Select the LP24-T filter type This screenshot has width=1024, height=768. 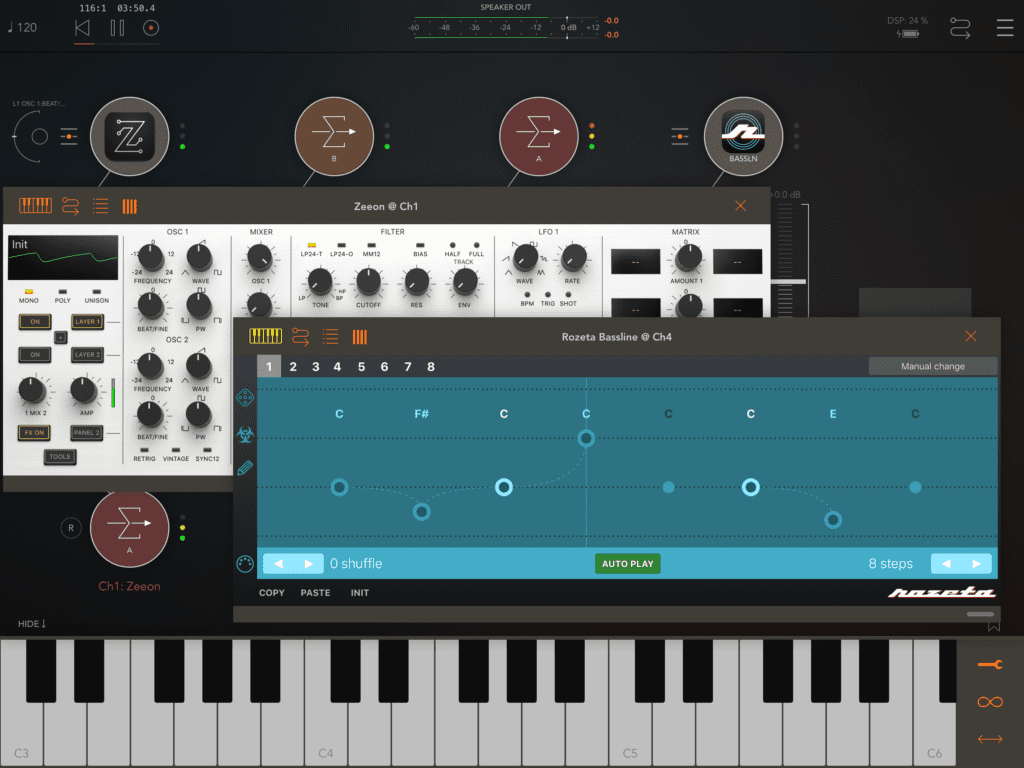(x=312, y=246)
